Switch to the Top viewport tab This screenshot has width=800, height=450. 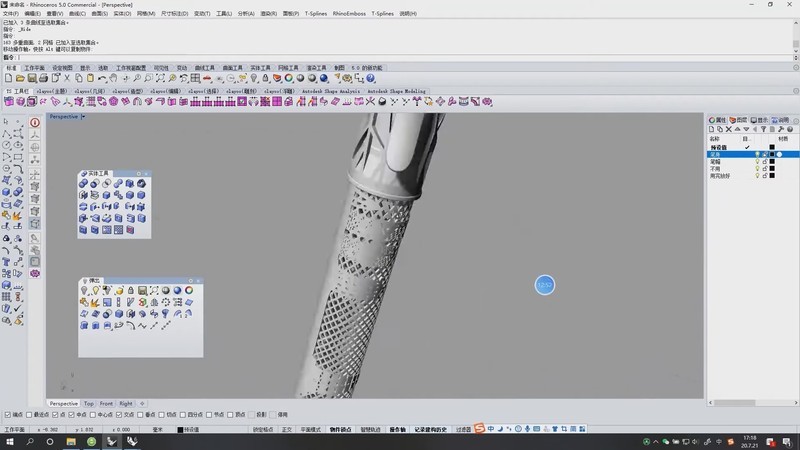point(89,403)
